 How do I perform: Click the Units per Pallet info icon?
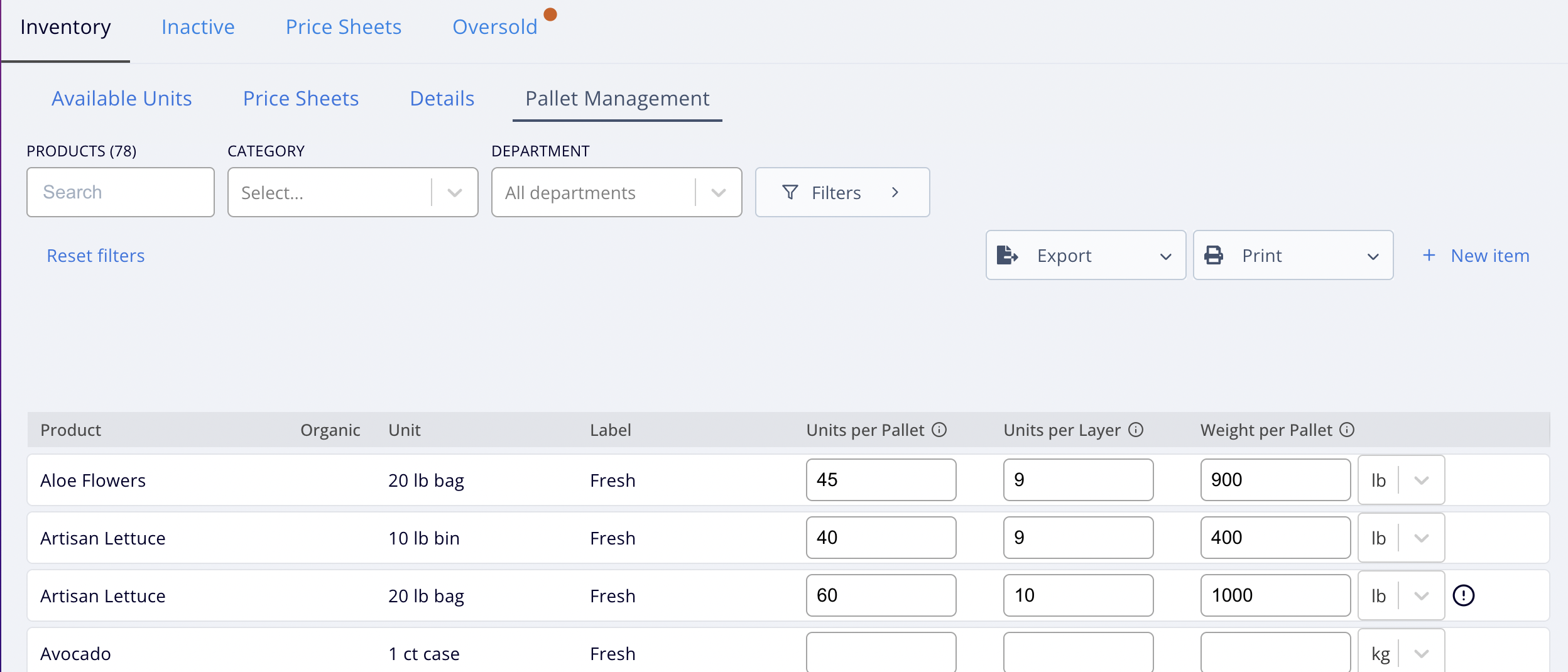tap(939, 430)
